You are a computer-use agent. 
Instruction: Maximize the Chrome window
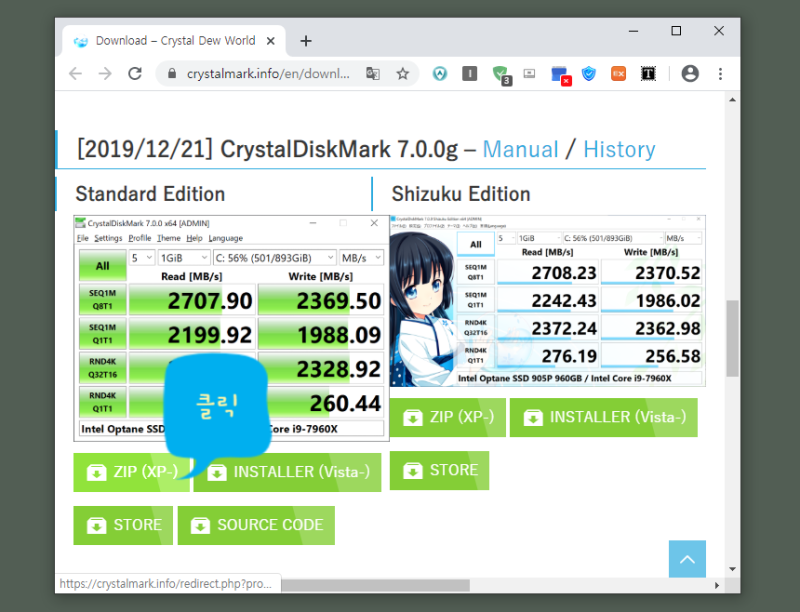pyautogui.click(x=676, y=31)
